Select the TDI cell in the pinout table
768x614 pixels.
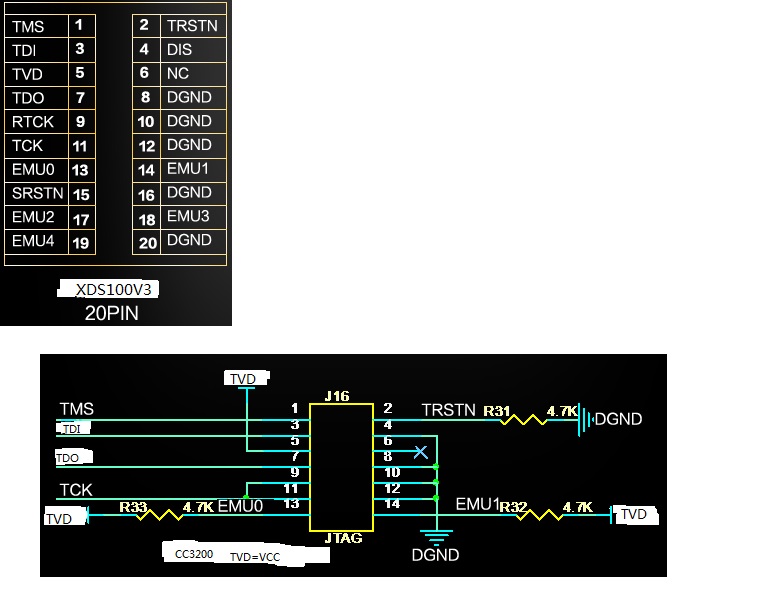pos(36,50)
